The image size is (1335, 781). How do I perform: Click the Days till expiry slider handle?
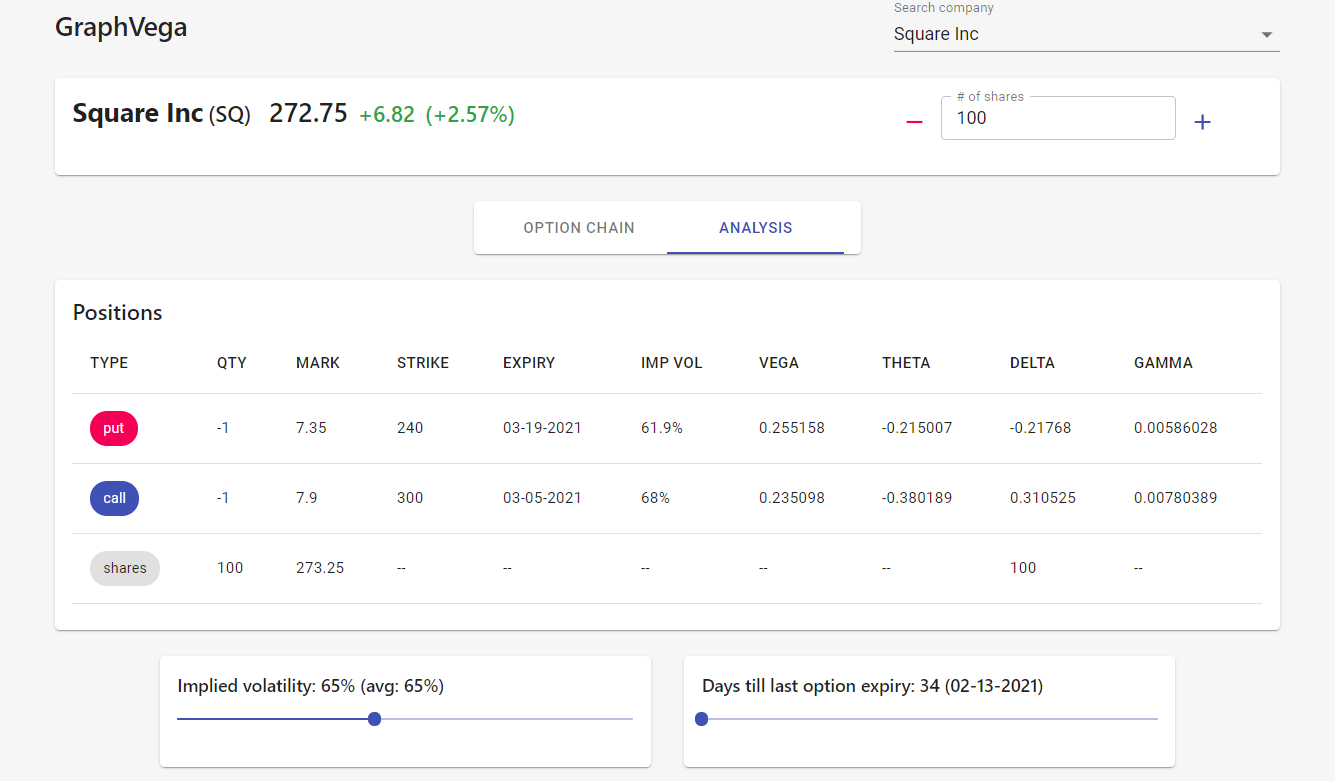point(701,719)
